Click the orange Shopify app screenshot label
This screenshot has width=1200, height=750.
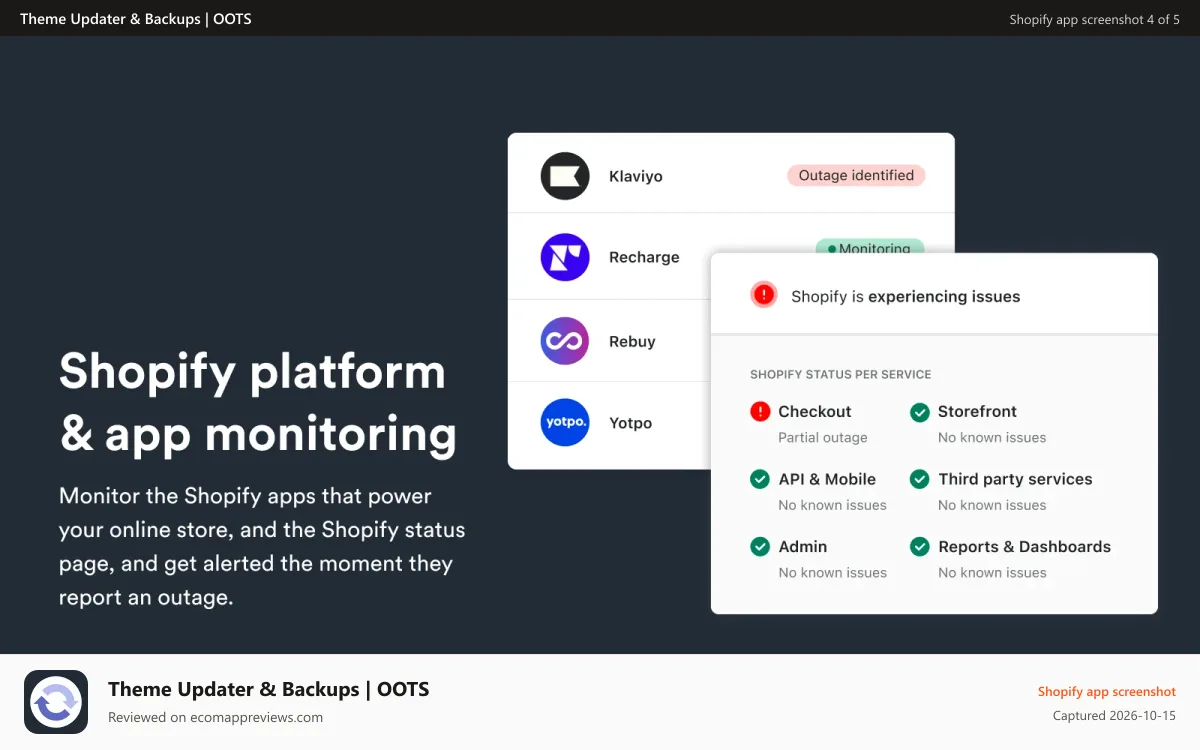(1107, 691)
